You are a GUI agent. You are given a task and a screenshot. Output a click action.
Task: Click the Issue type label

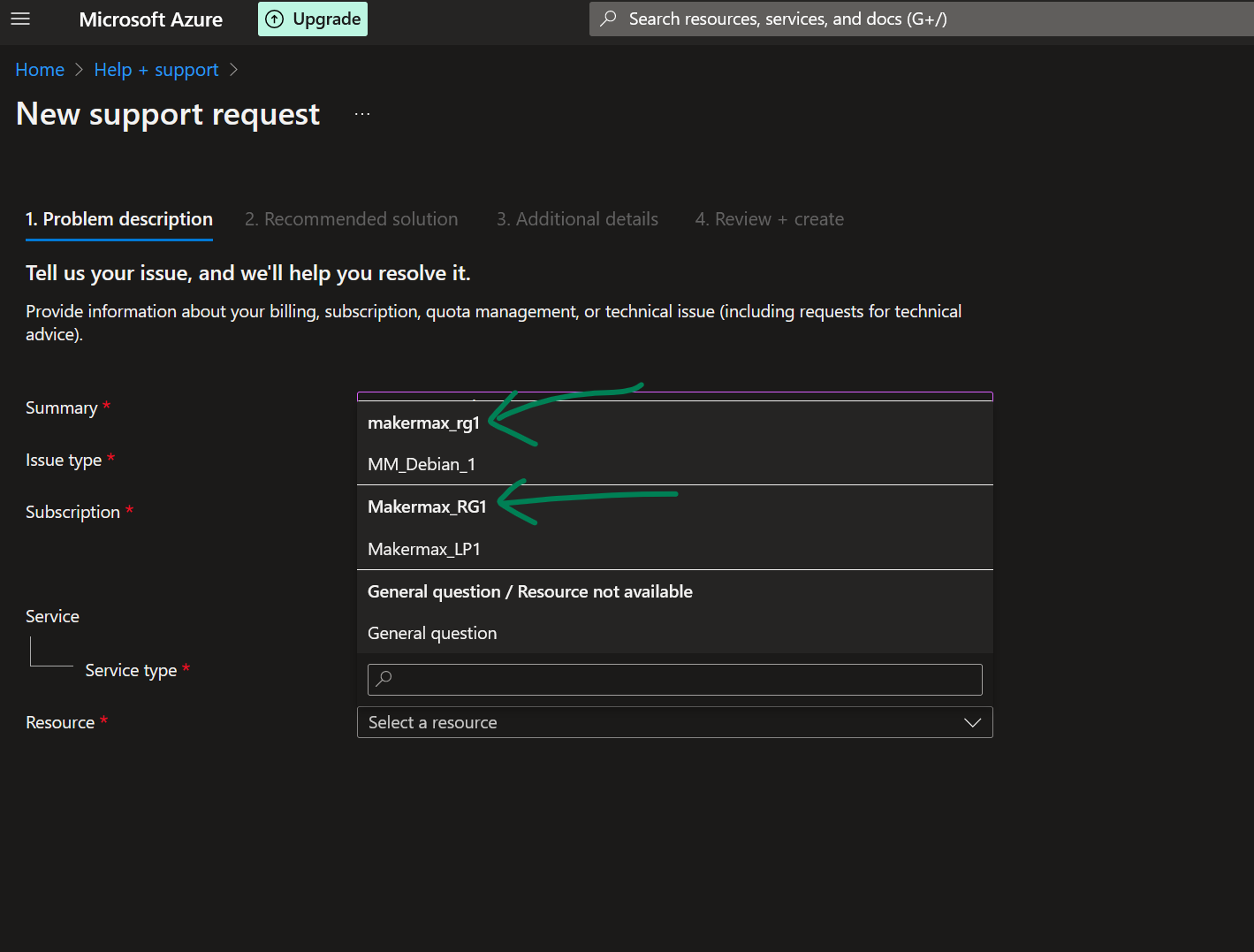click(x=64, y=460)
